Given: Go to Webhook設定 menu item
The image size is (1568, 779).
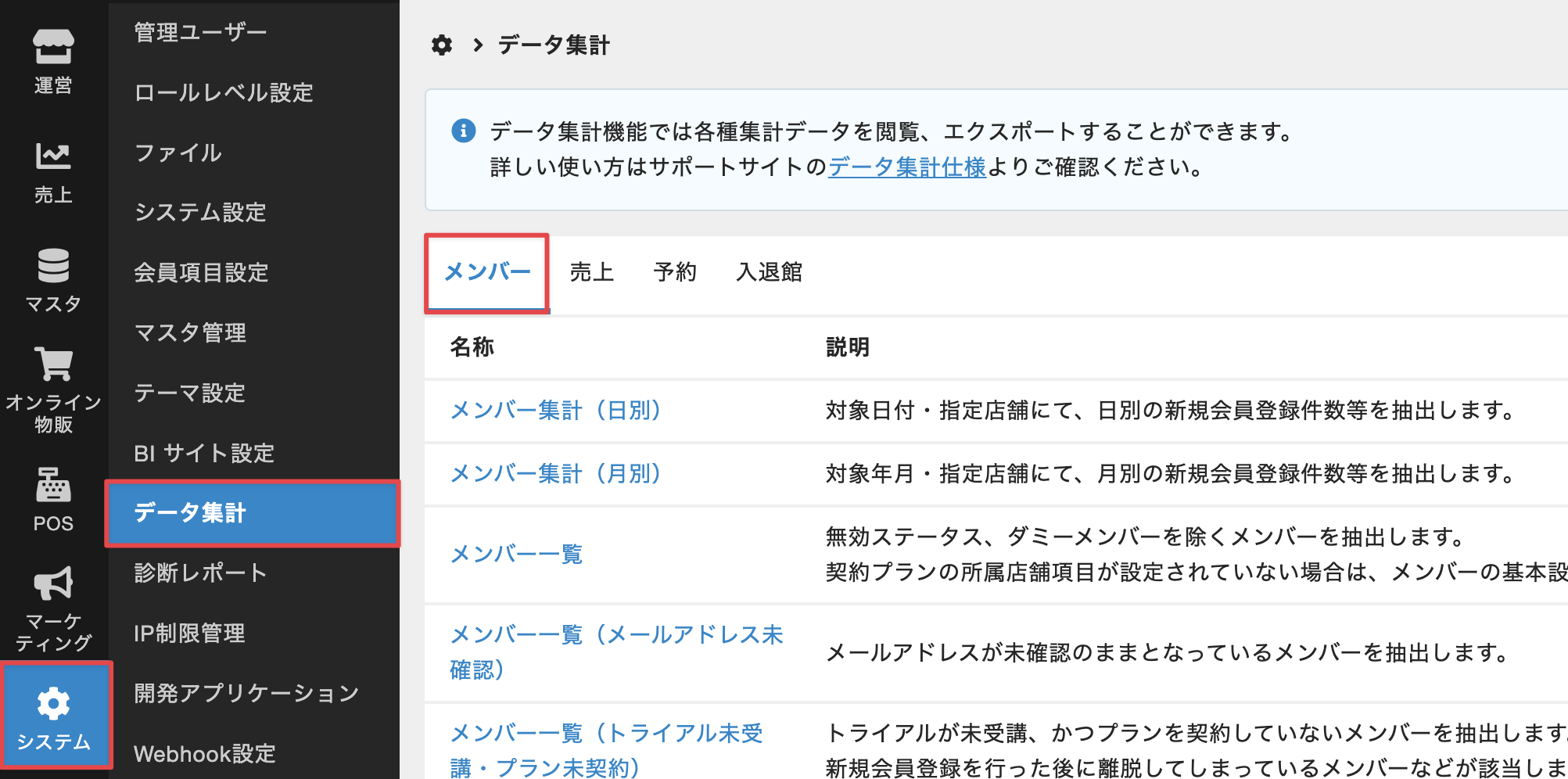Looking at the screenshot, I should coord(205,753).
